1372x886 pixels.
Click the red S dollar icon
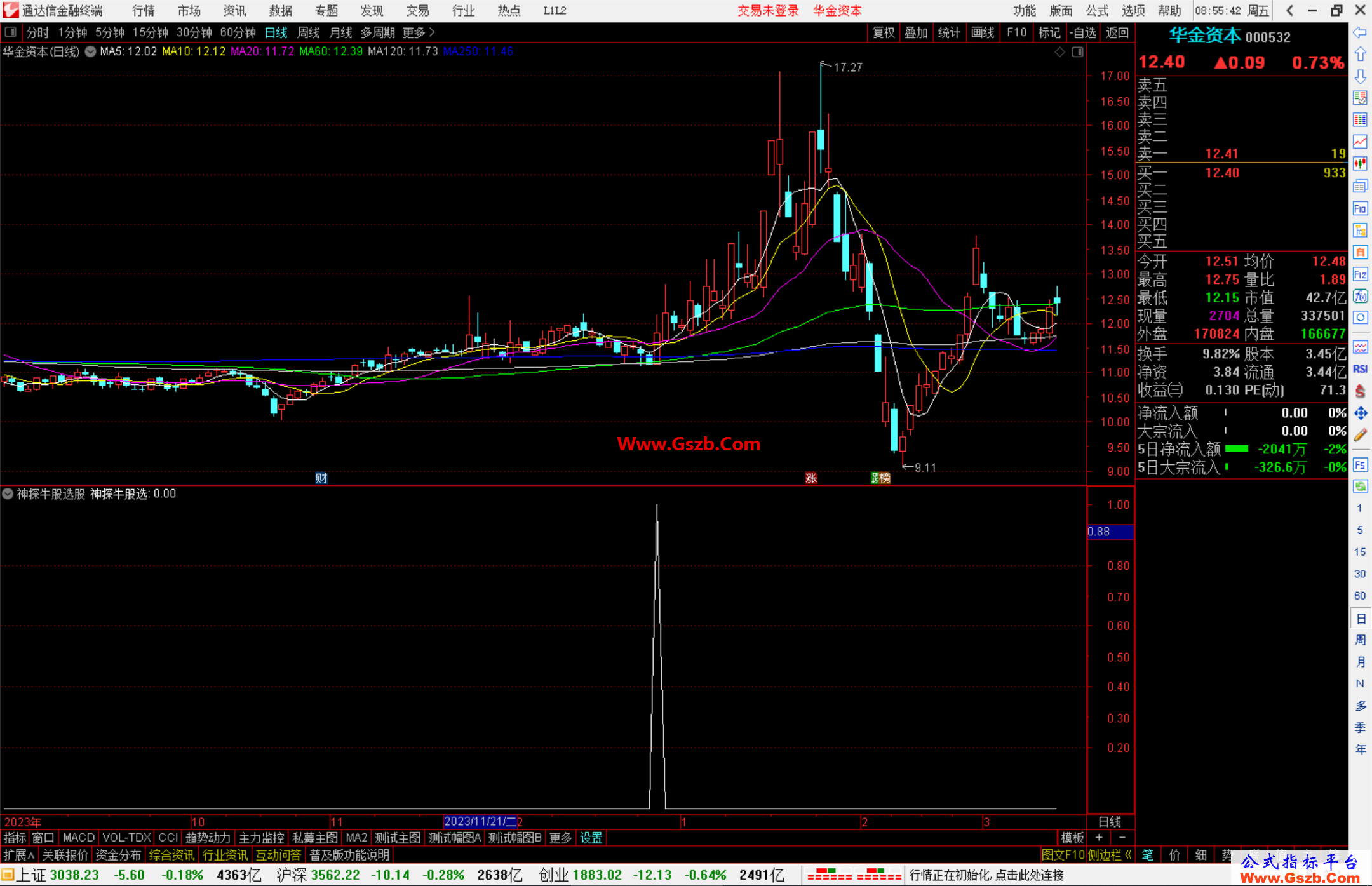pos(1360,391)
